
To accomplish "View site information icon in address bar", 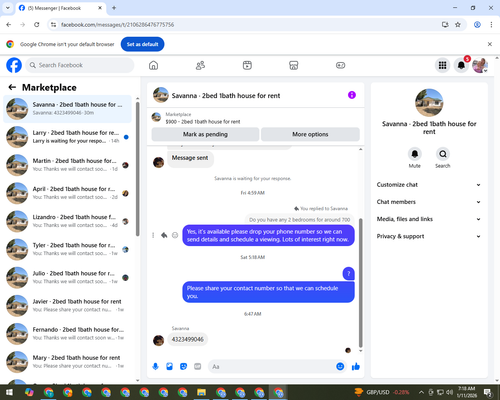I will click(x=53, y=24).
